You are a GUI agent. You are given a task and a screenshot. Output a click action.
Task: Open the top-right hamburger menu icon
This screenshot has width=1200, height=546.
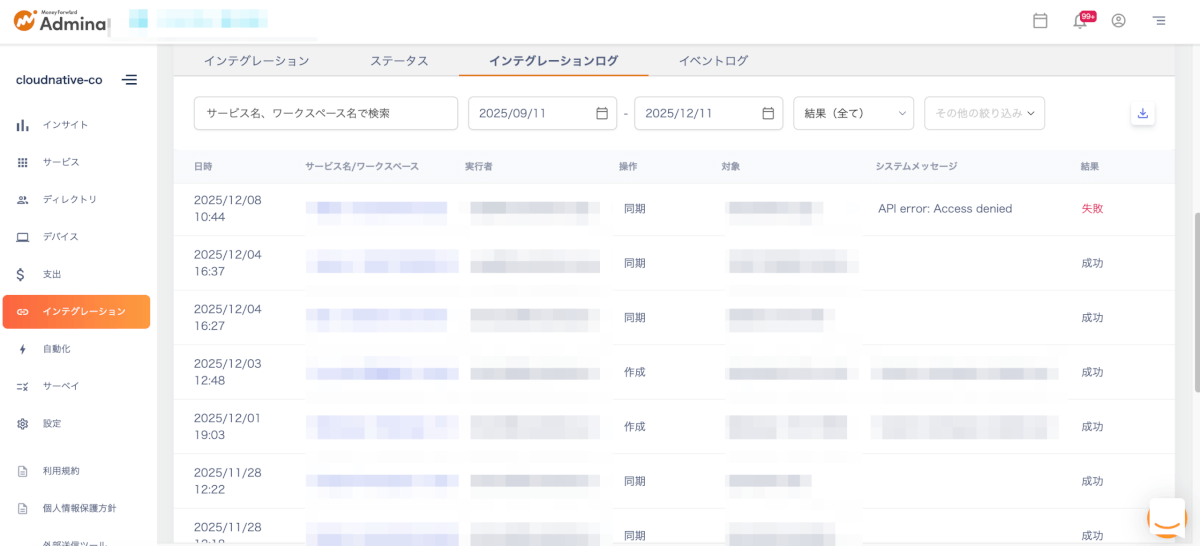click(1158, 21)
